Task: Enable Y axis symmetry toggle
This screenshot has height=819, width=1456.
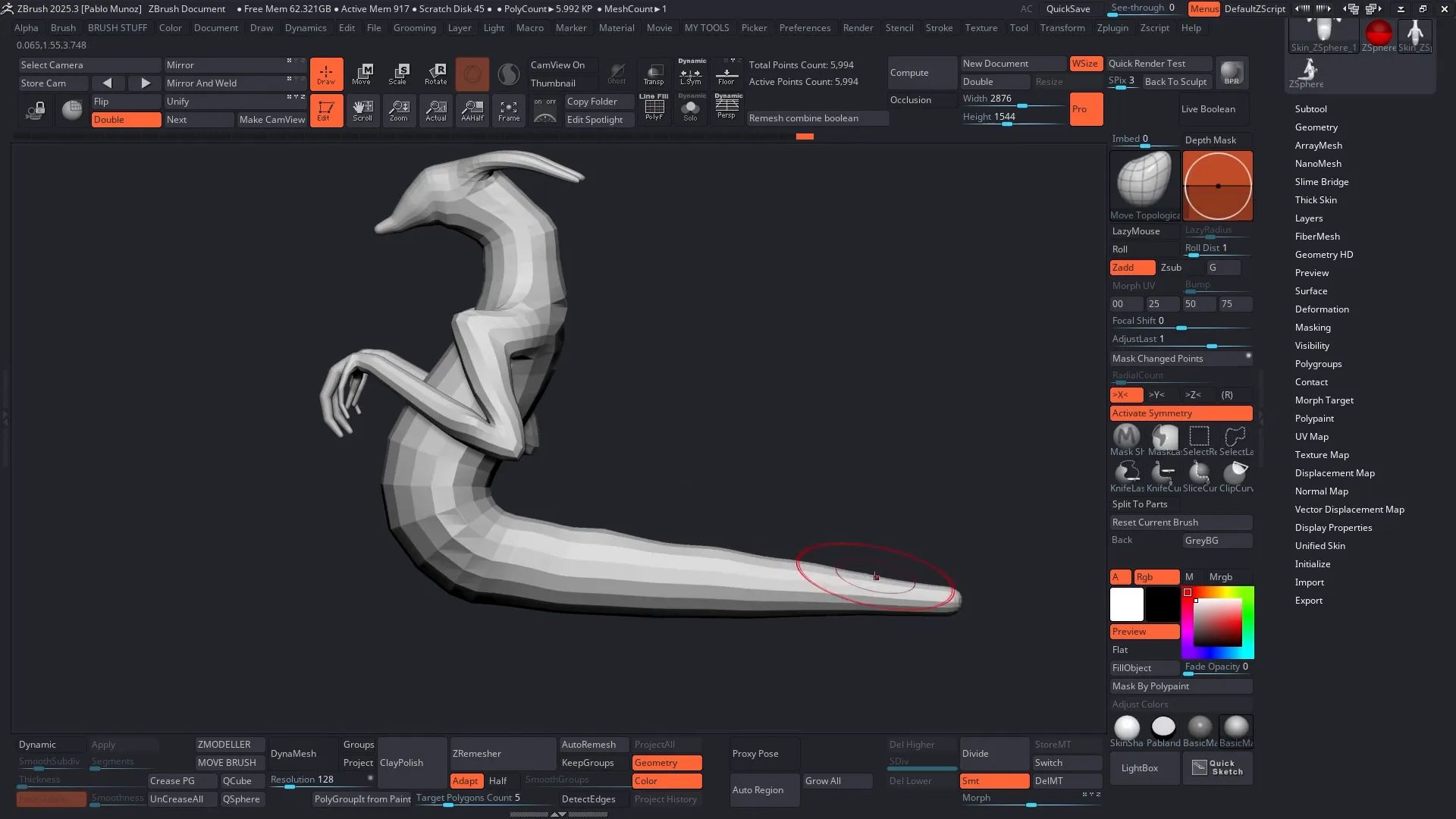Action: [x=1157, y=395]
